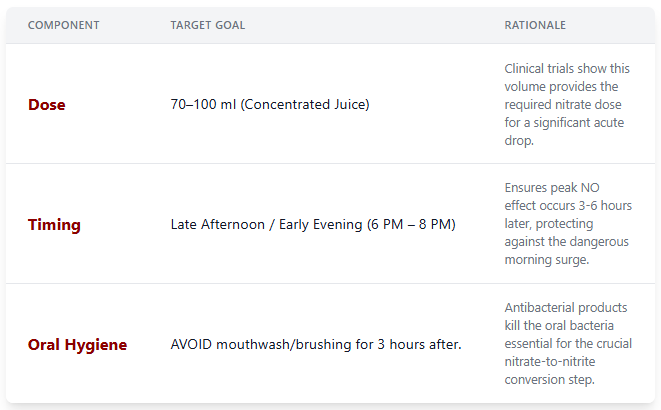Click the COMPONENT column header

63,25
